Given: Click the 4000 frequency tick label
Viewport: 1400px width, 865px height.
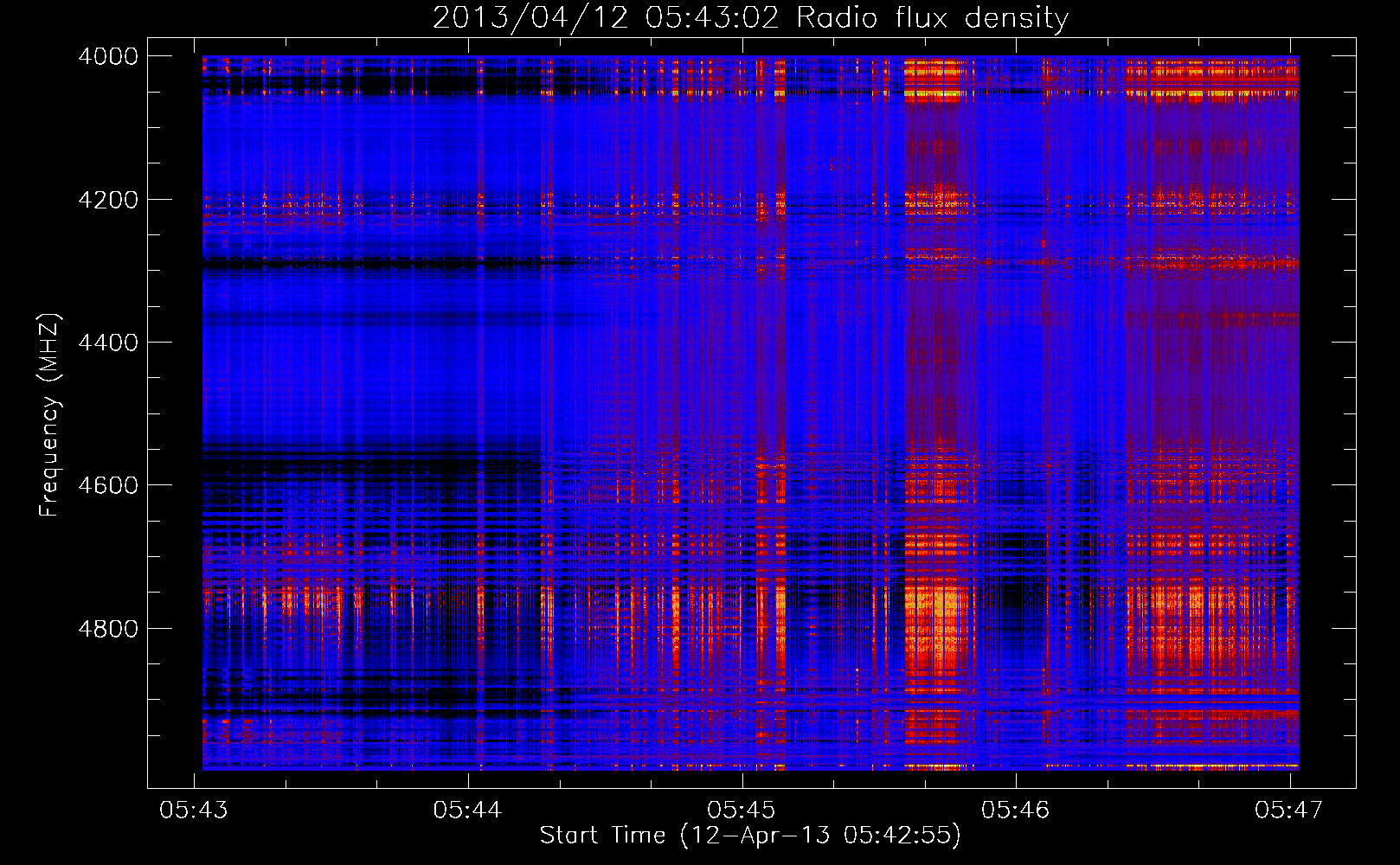Looking at the screenshot, I should coord(108,56).
